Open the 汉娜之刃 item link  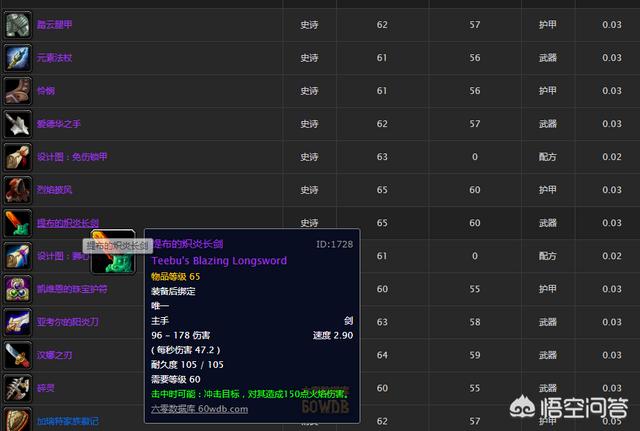54,355
